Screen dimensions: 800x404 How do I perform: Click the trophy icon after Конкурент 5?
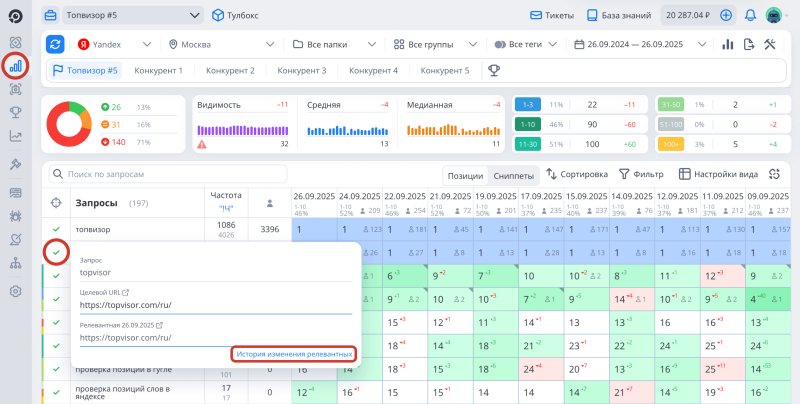tap(494, 70)
